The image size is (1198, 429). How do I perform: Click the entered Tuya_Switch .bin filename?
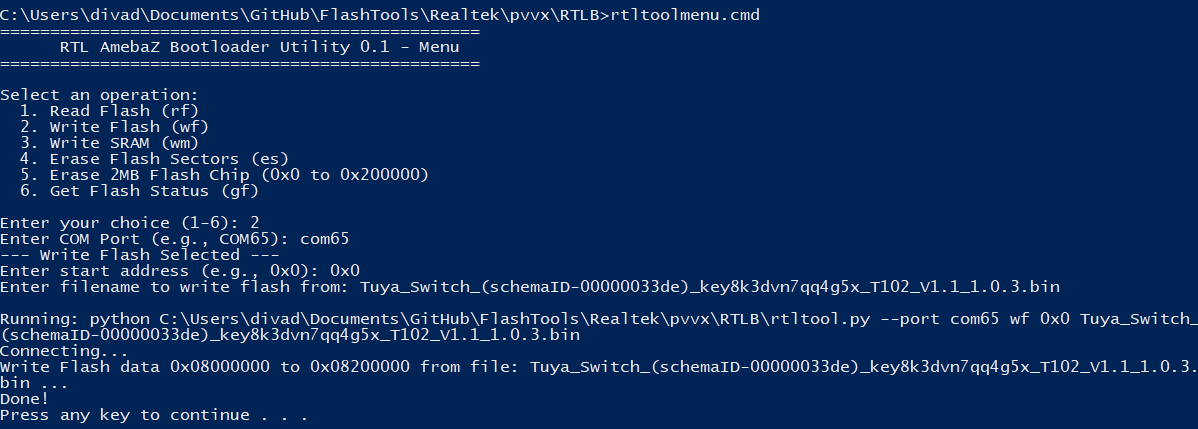pos(710,288)
